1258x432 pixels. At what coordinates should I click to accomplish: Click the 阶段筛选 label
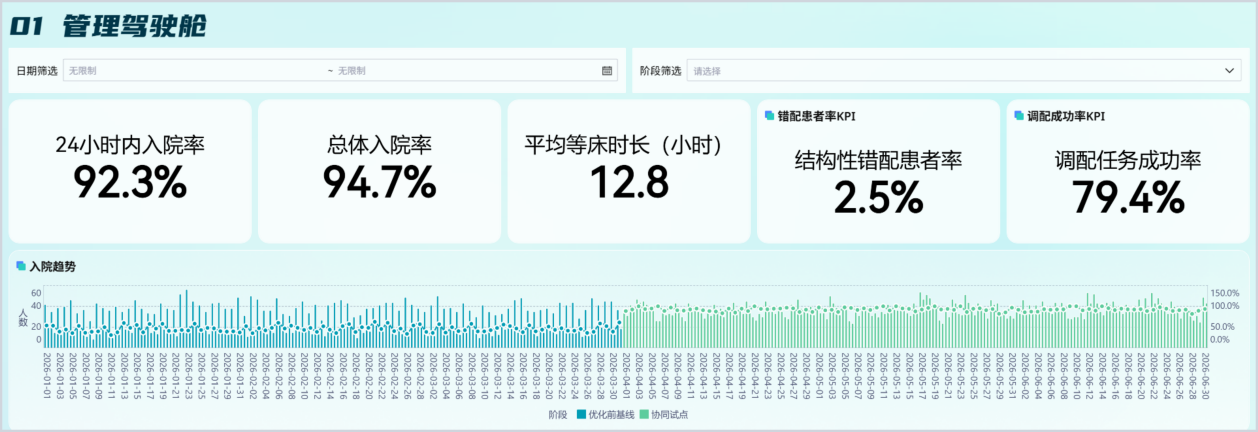click(660, 71)
